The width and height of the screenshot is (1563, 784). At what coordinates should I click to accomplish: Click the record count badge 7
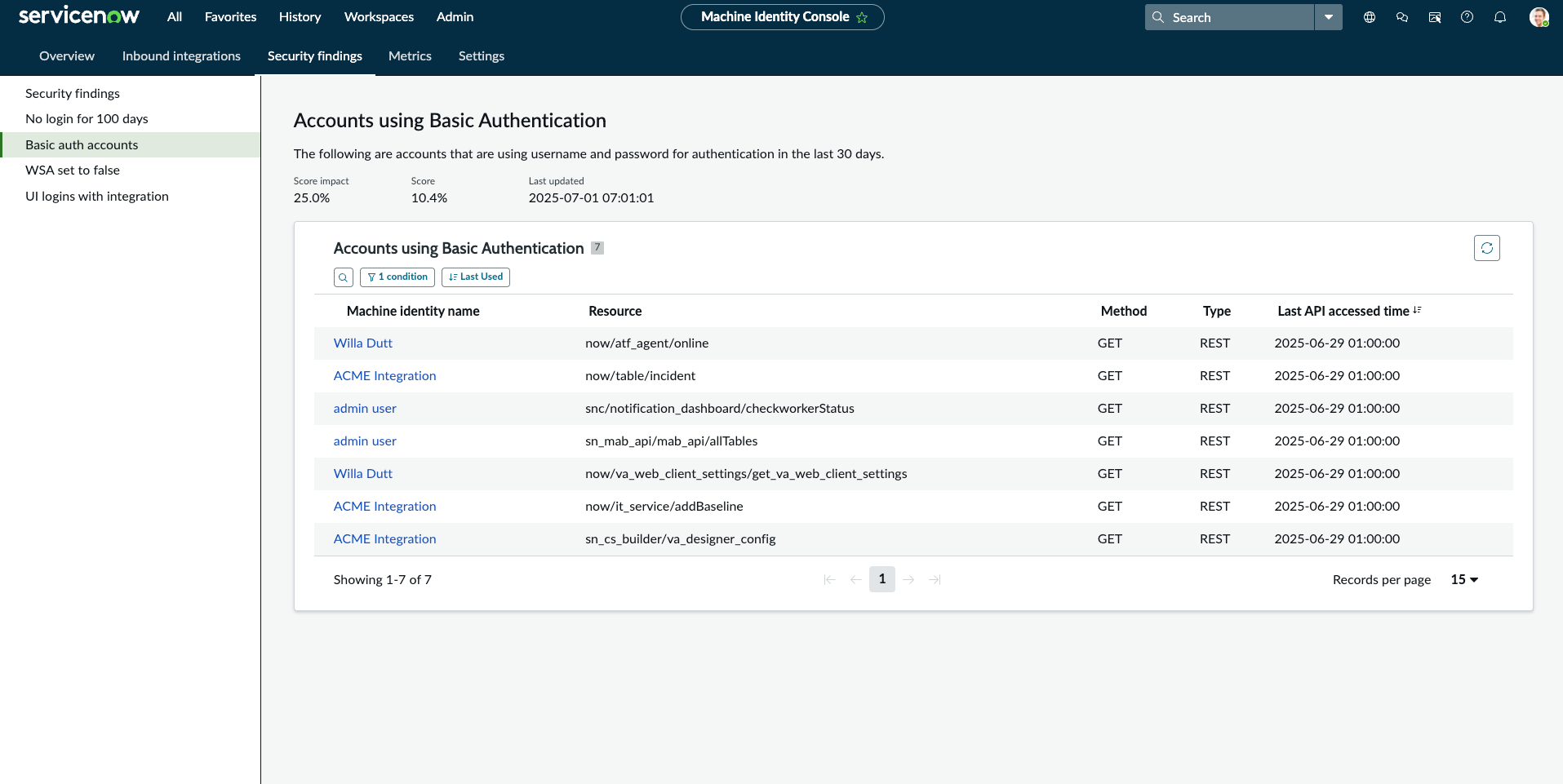(597, 247)
